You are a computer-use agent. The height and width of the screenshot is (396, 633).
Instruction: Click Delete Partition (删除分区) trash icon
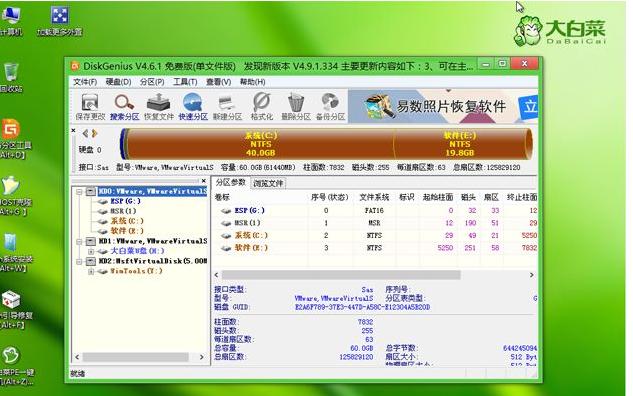pyautogui.click(x=296, y=107)
